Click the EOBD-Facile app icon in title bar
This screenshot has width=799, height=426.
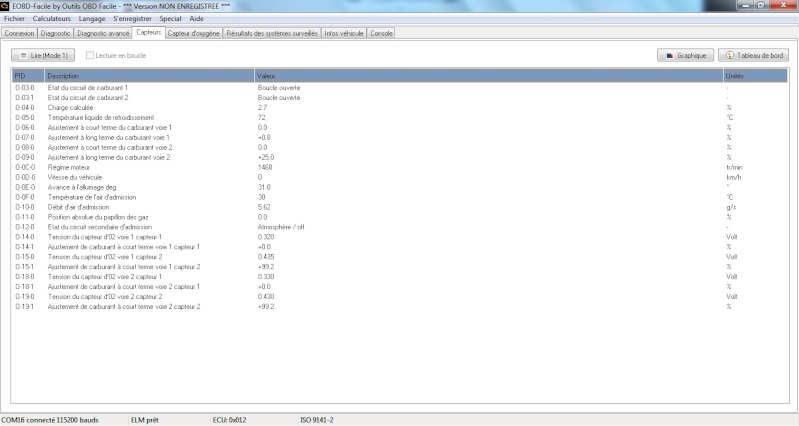[5, 6]
